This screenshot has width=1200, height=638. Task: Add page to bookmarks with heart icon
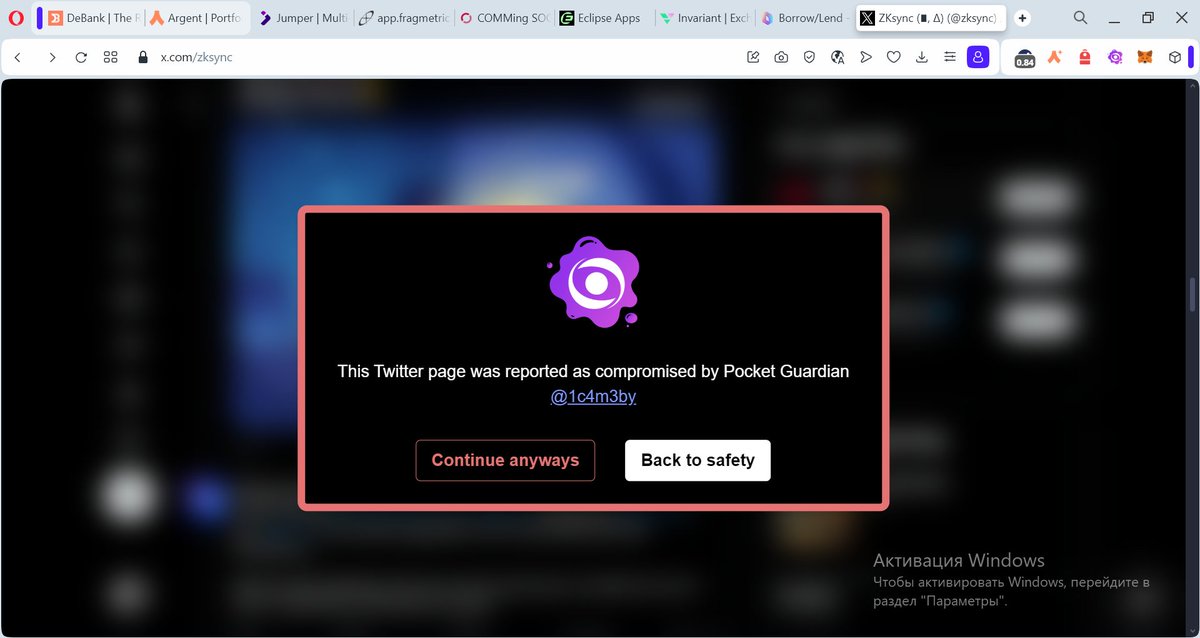[894, 58]
